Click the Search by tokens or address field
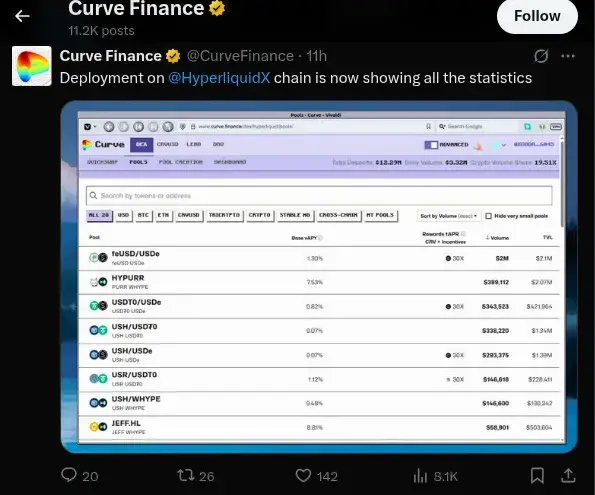 [x=319, y=196]
